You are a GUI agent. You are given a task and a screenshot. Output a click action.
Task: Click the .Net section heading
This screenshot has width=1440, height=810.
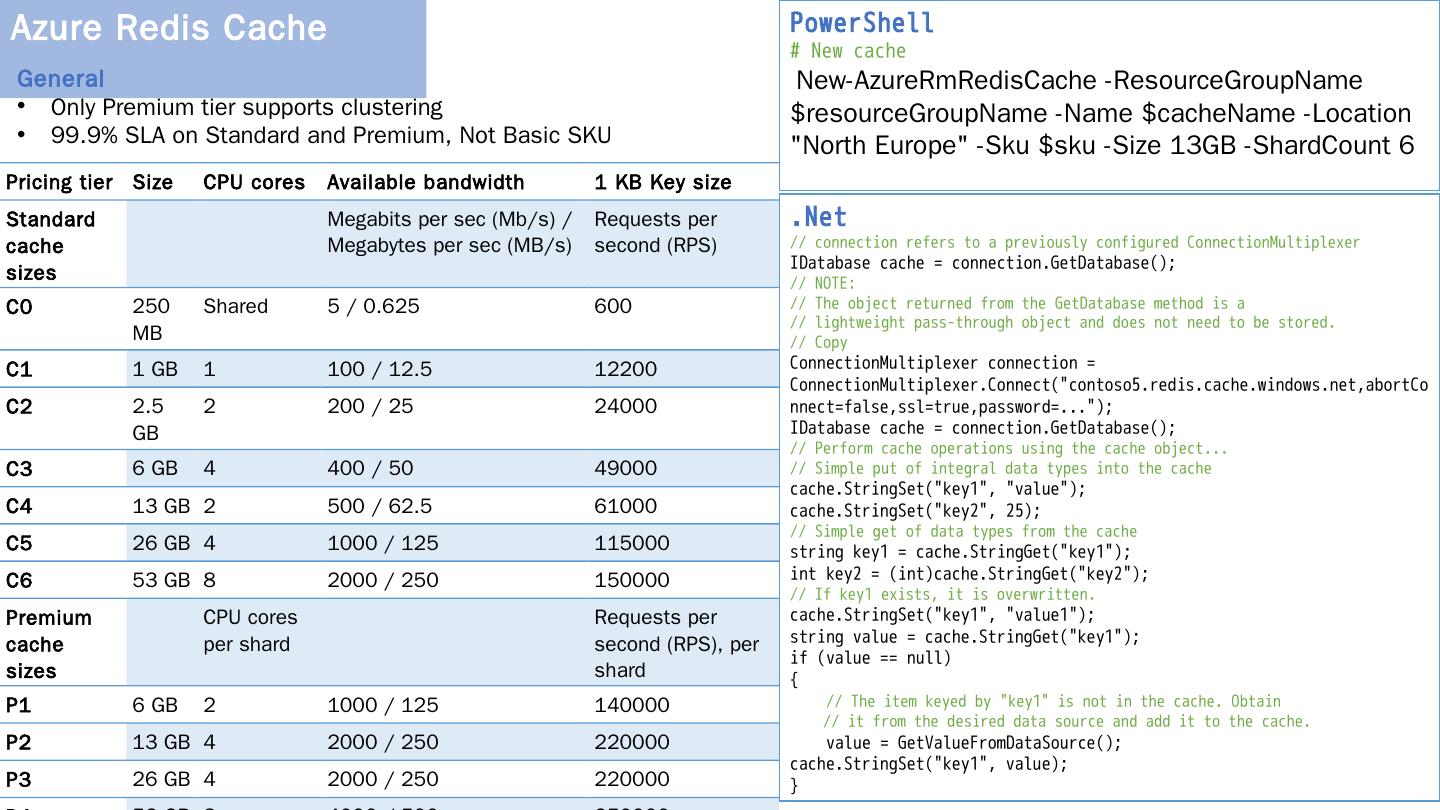click(818, 217)
